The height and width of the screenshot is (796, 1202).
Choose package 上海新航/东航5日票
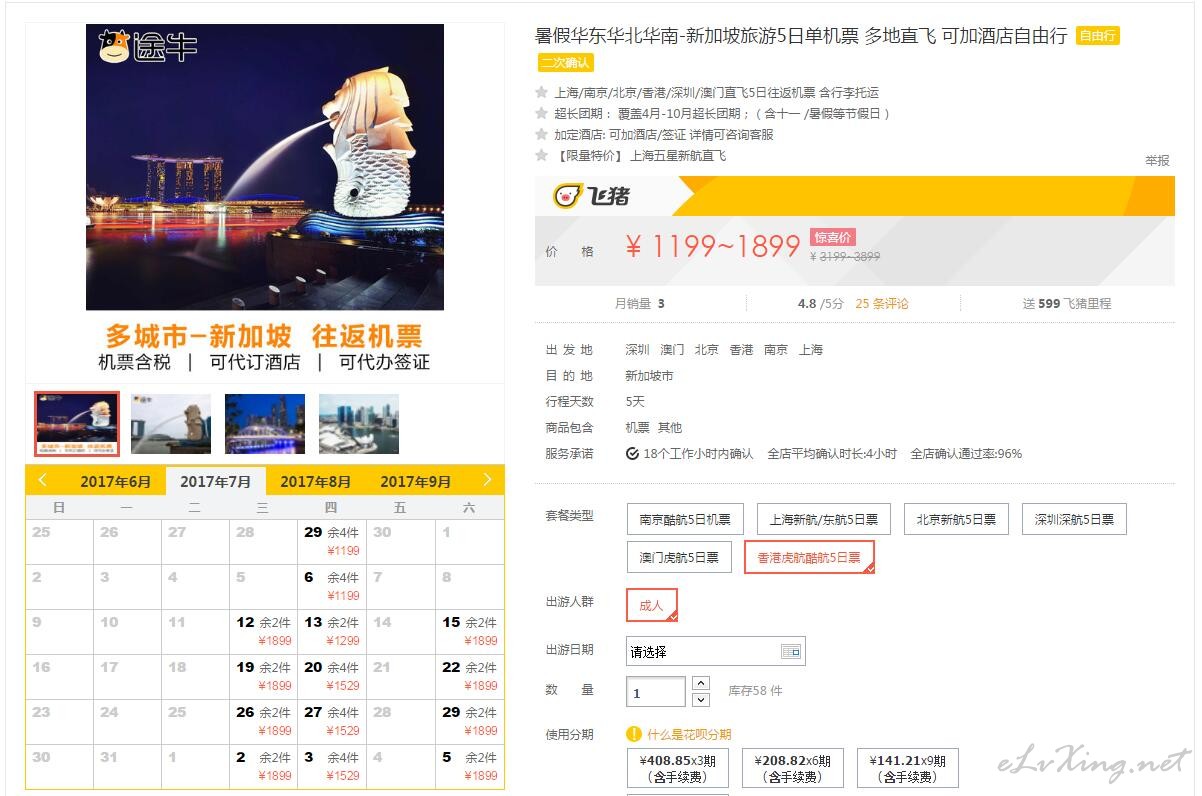(824, 519)
